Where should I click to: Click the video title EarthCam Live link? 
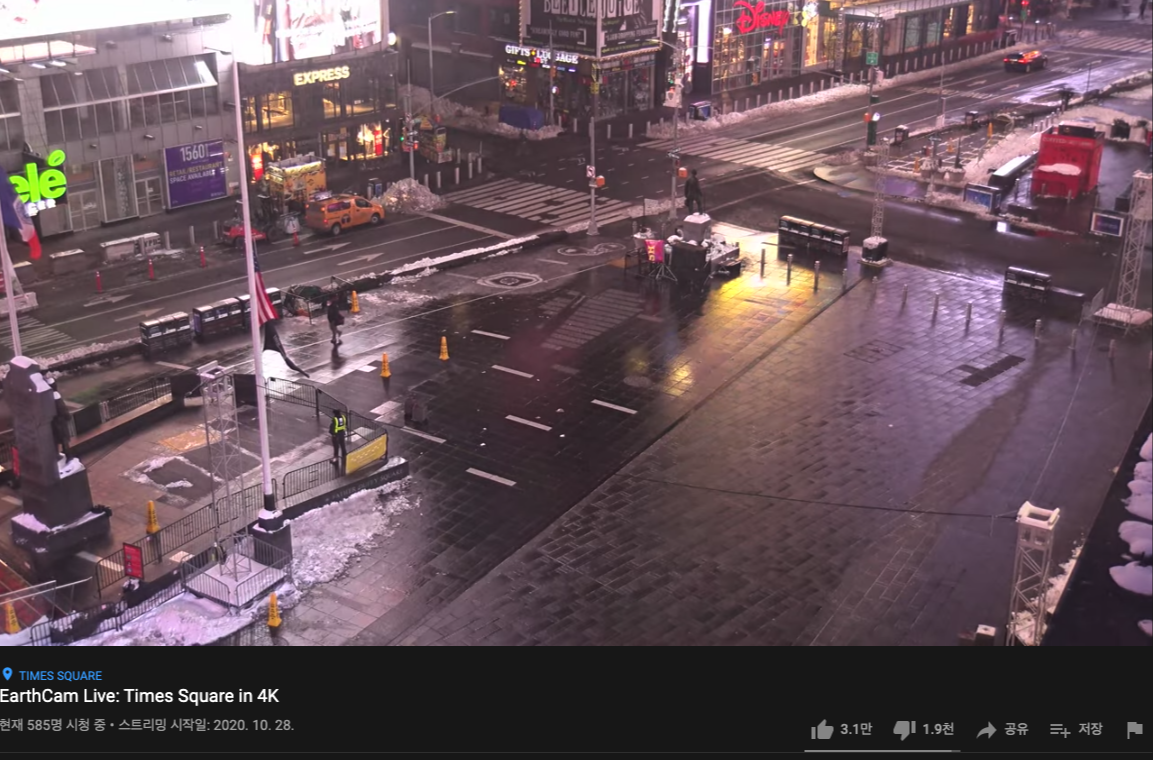click(x=140, y=696)
